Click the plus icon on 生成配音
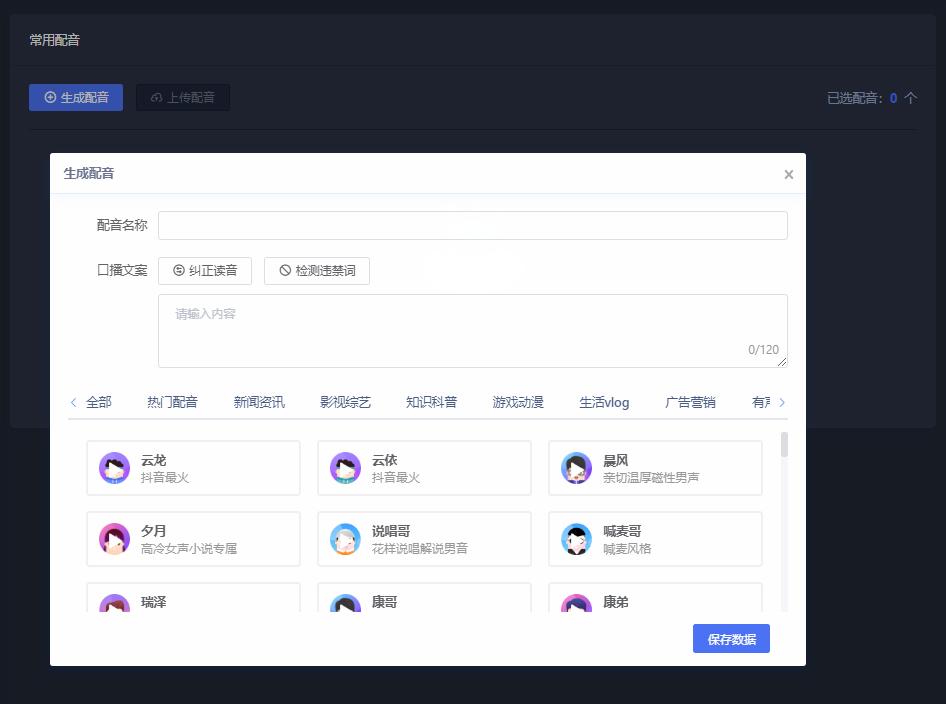Screen dimensions: 946x704 point(50,97)
